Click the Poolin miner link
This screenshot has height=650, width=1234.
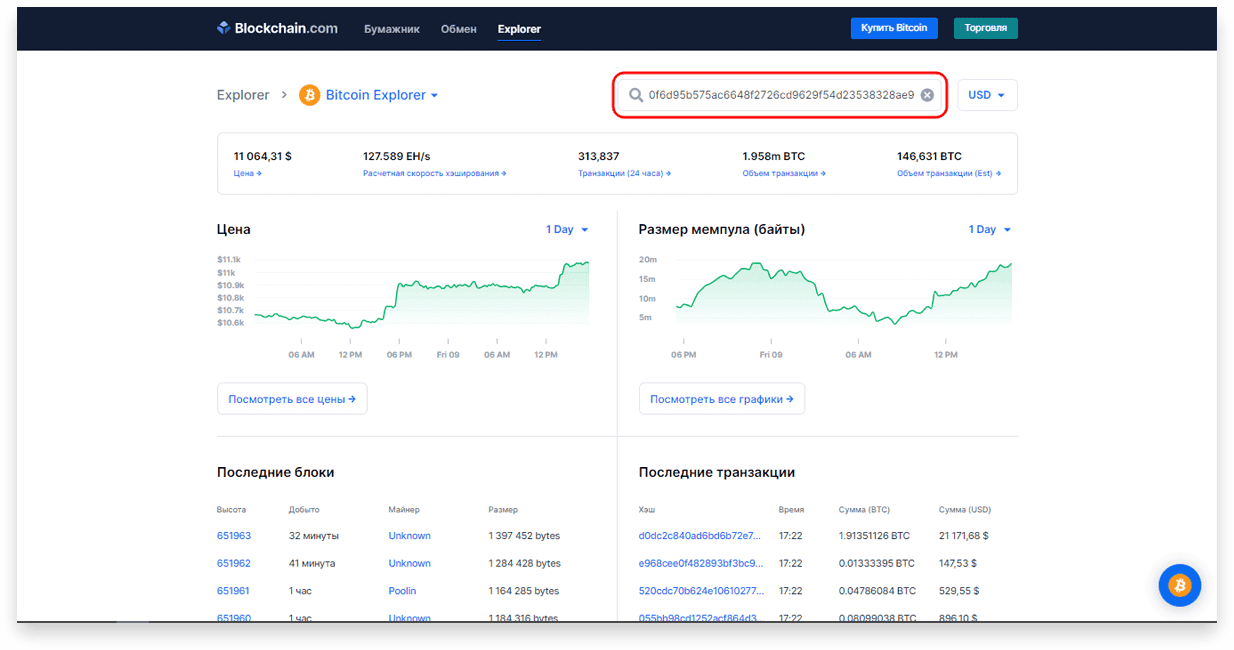[x=402, y=591]
